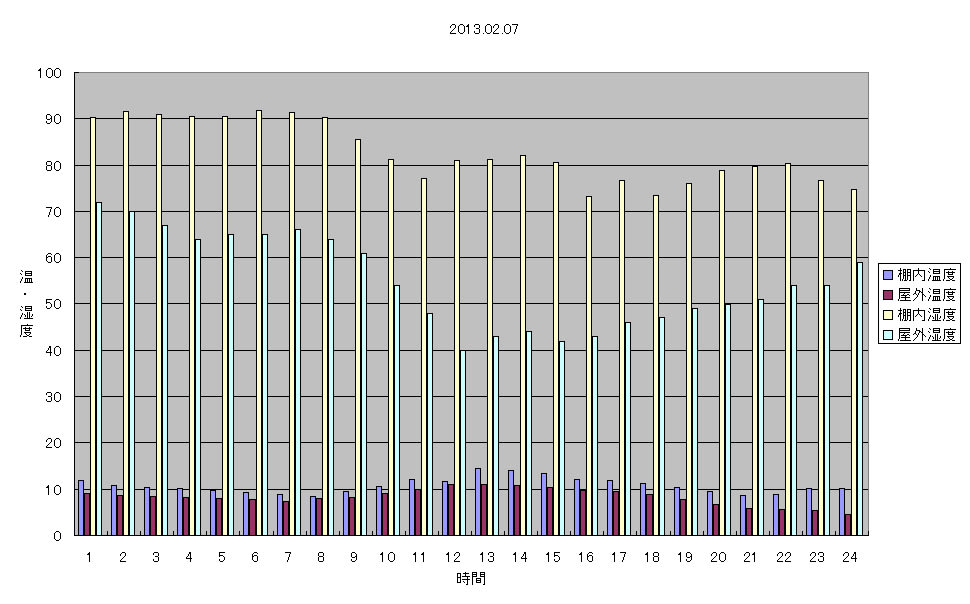Click x-axis hour label 6
This screenshot has width=970, height=604.
tap(255, 557)
